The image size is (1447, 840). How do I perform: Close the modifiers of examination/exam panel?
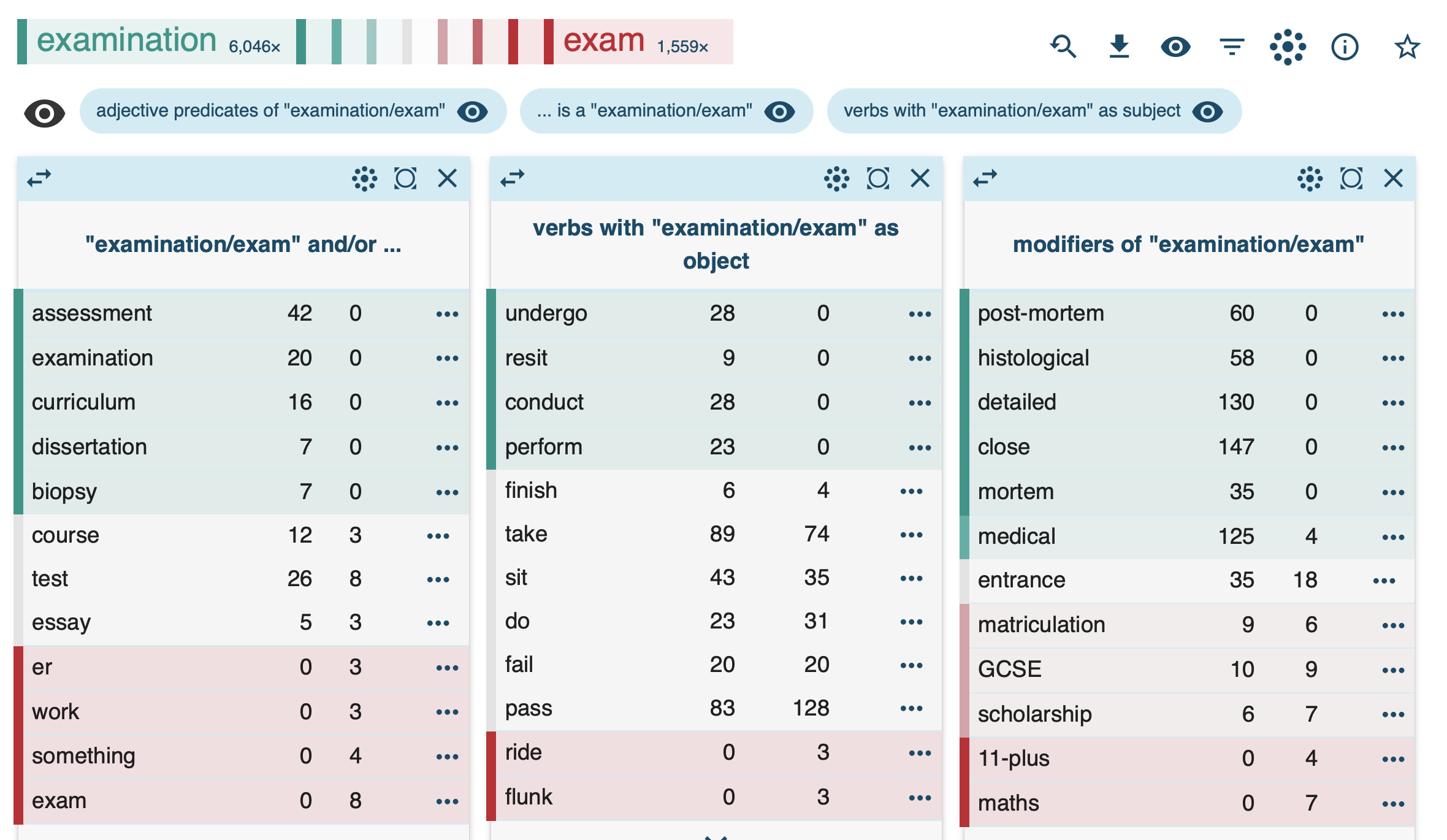click(1393, 178)
